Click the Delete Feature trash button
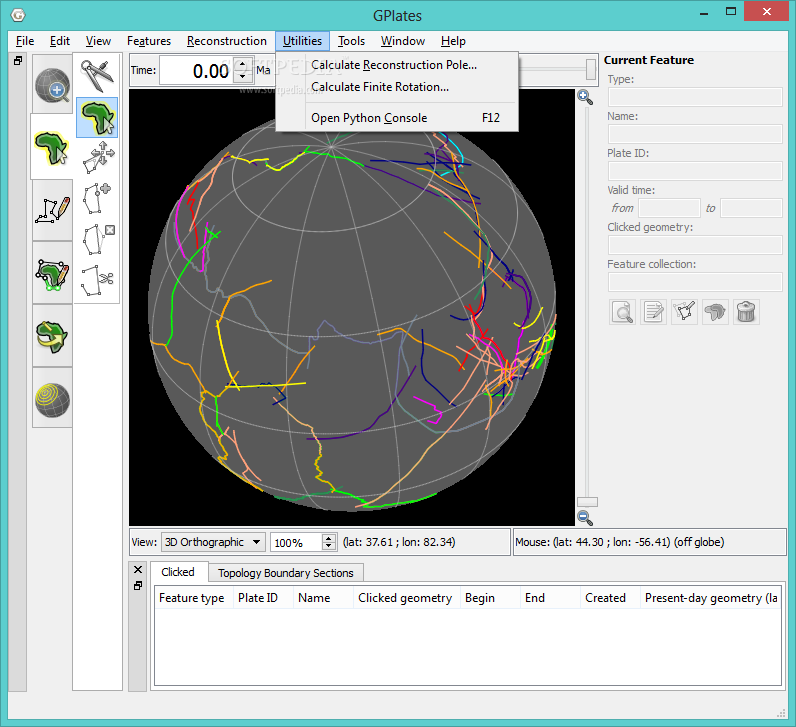This screenshot has height=727, width=796. pyautogui.click(x=746, y=312)
